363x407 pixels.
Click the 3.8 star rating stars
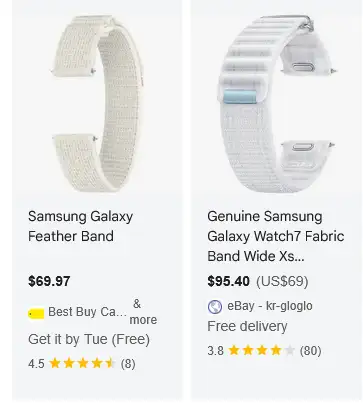[x=262, y=350]
